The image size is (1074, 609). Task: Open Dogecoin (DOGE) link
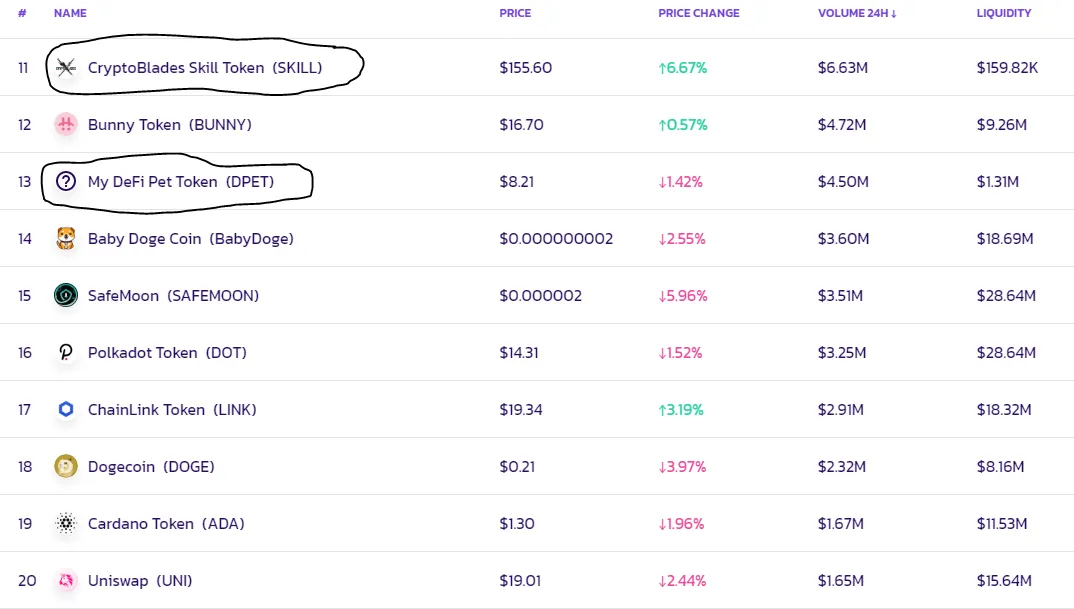151,467
